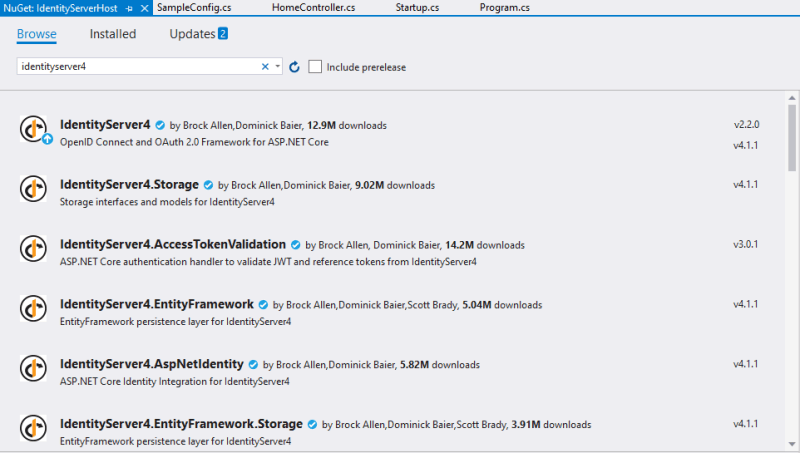Viewport: 800px width, 453px height.
Task: Click the IdentityServer4.Storage package logo icon
Action: tap(33, 189)
